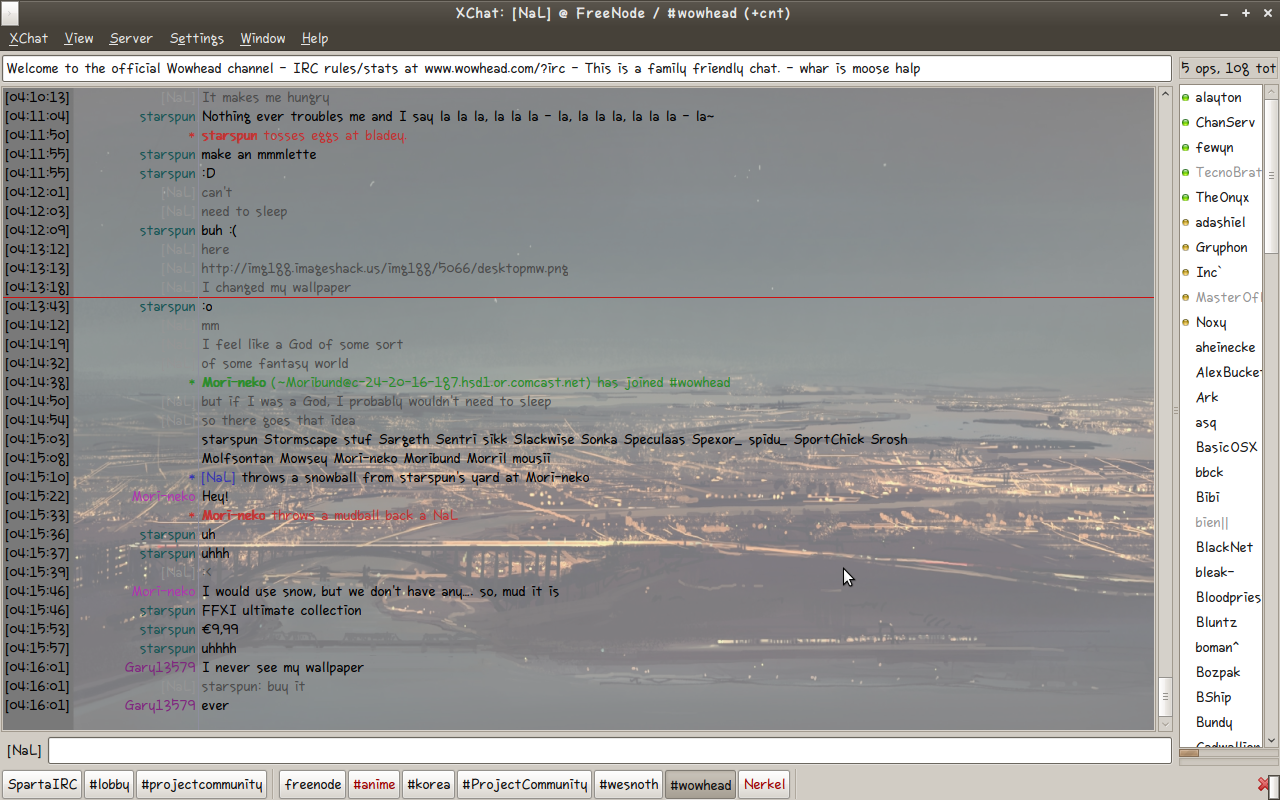Select user Bozpak in the user list
1280x800 pixels.
1220,672
